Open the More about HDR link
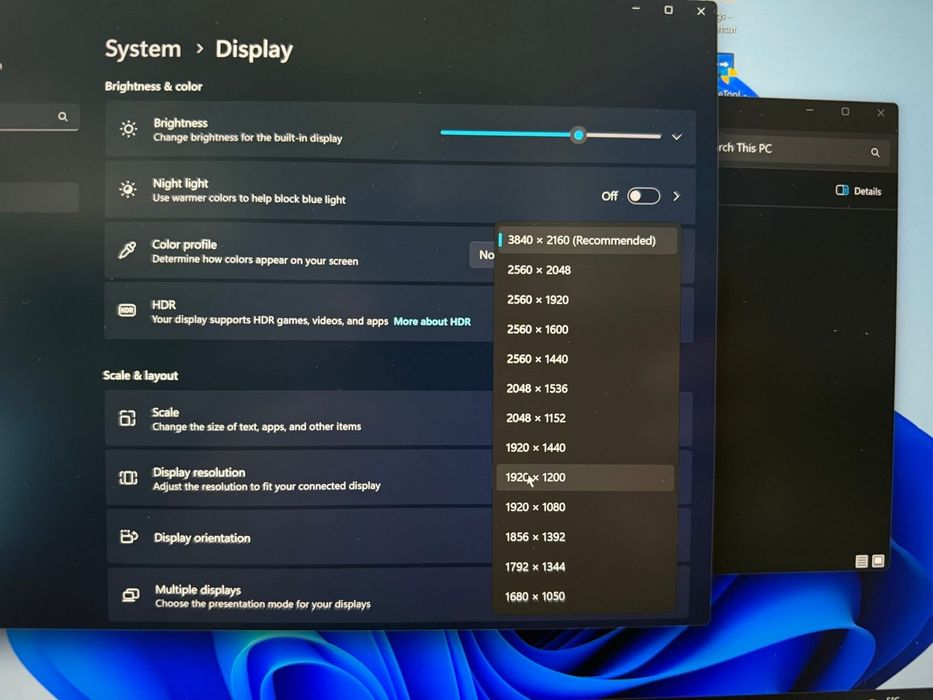 pos(432,321)
